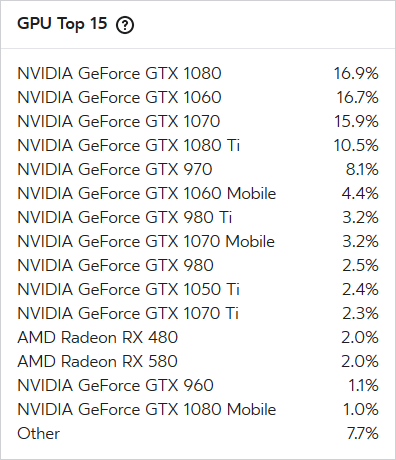Viewport: 396px width, 460px height.
Task: Click the NVIDIA GeForce GTX 980 Ti entry
Action: (198, 217)
